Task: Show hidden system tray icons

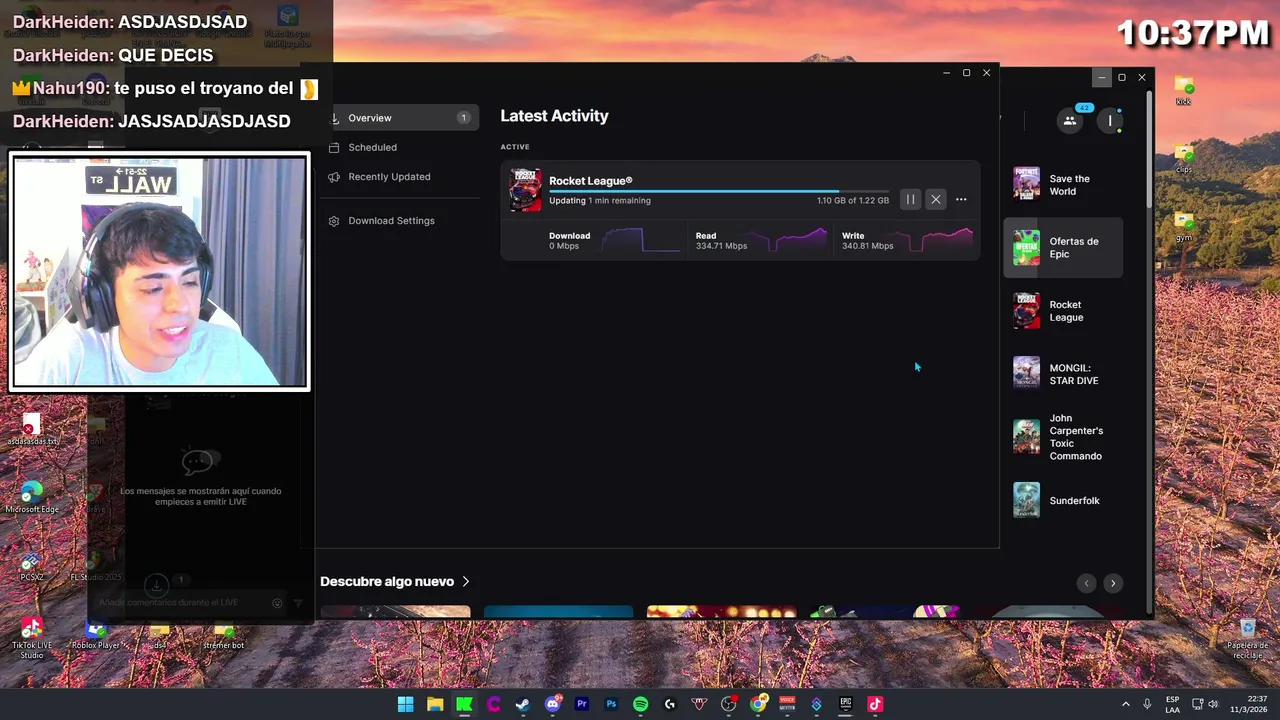Action: [1126, 704]
